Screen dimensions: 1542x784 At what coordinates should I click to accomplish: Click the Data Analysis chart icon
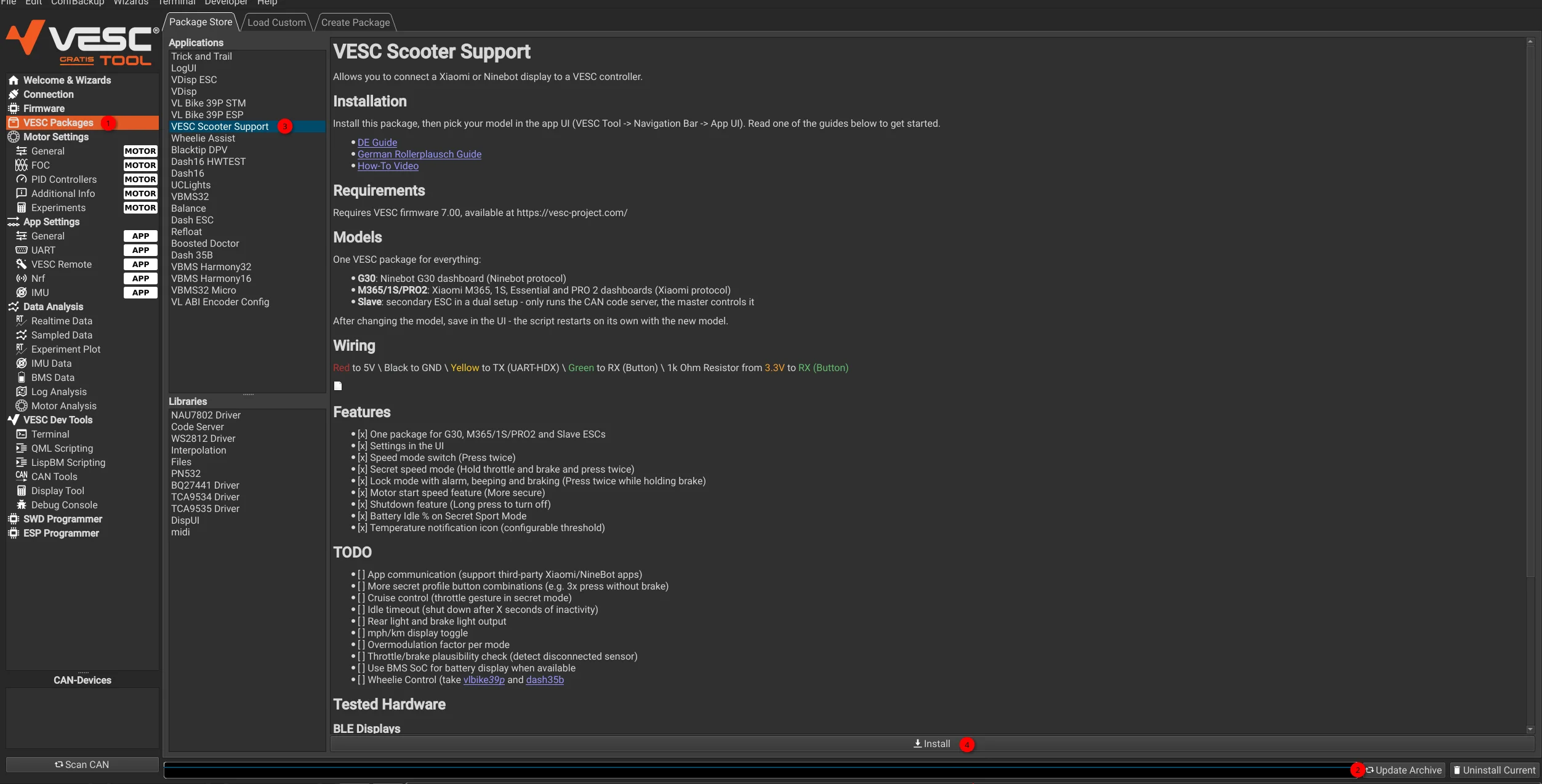[14, 307]
